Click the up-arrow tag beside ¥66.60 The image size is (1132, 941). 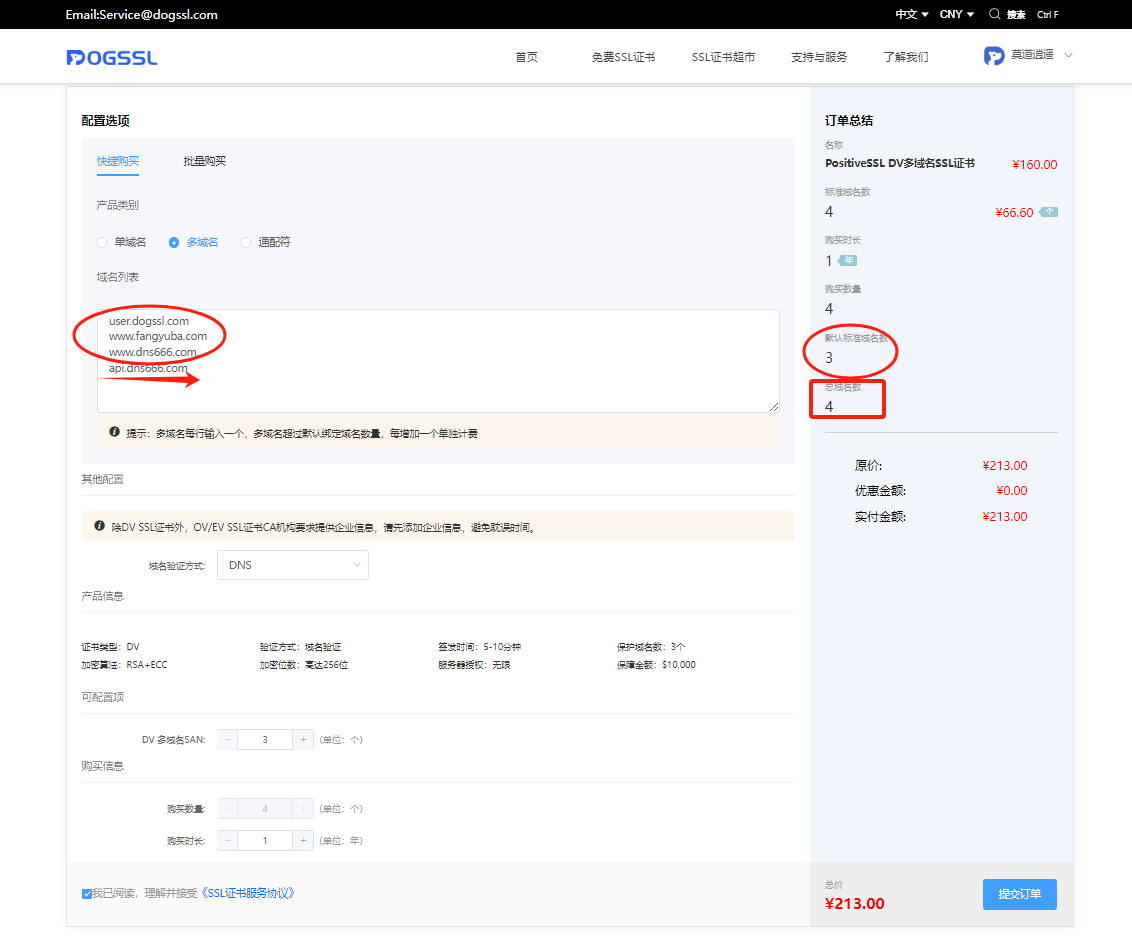pos(1048,212)
